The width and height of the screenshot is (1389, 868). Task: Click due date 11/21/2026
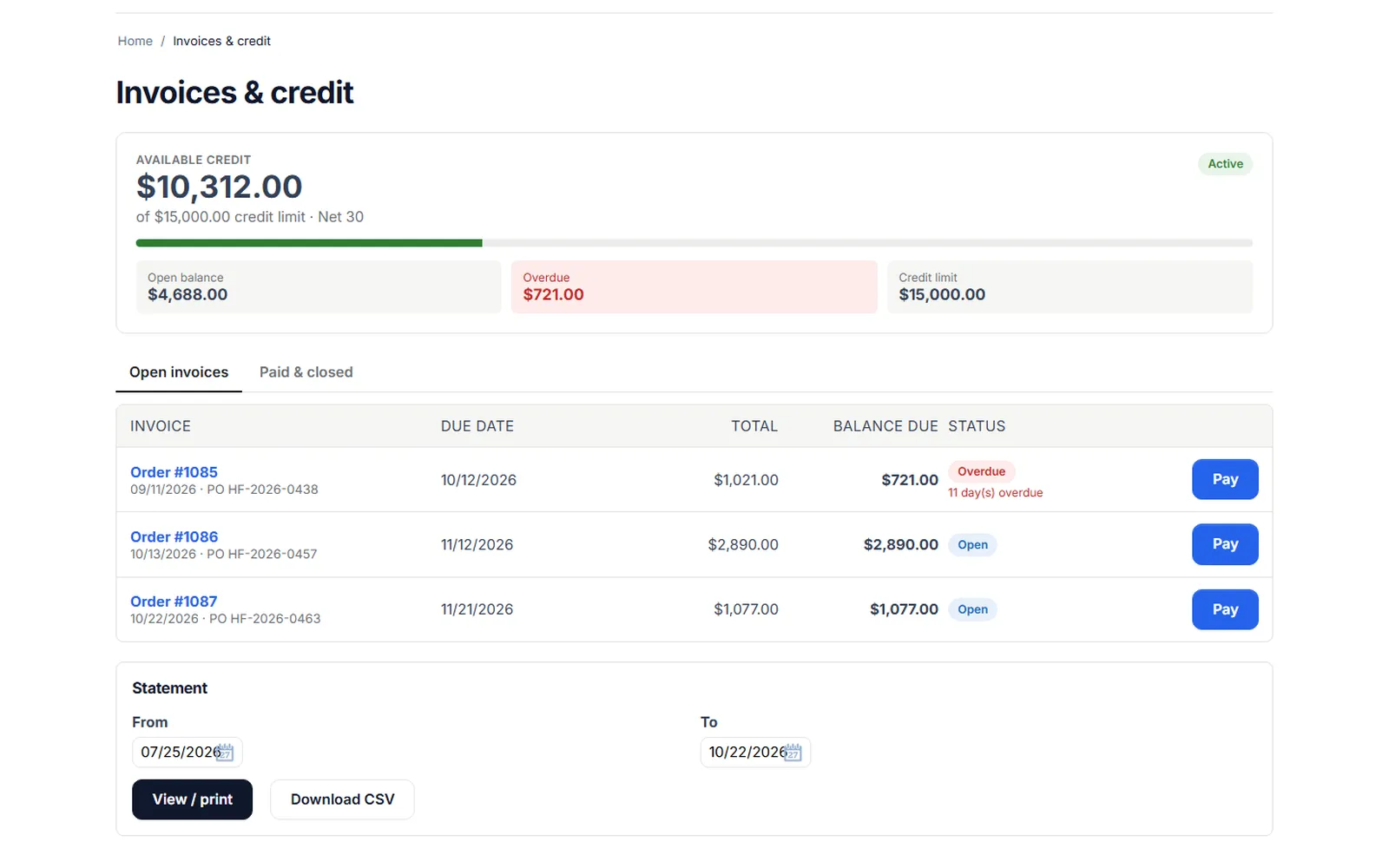click(x=477, y=609)
